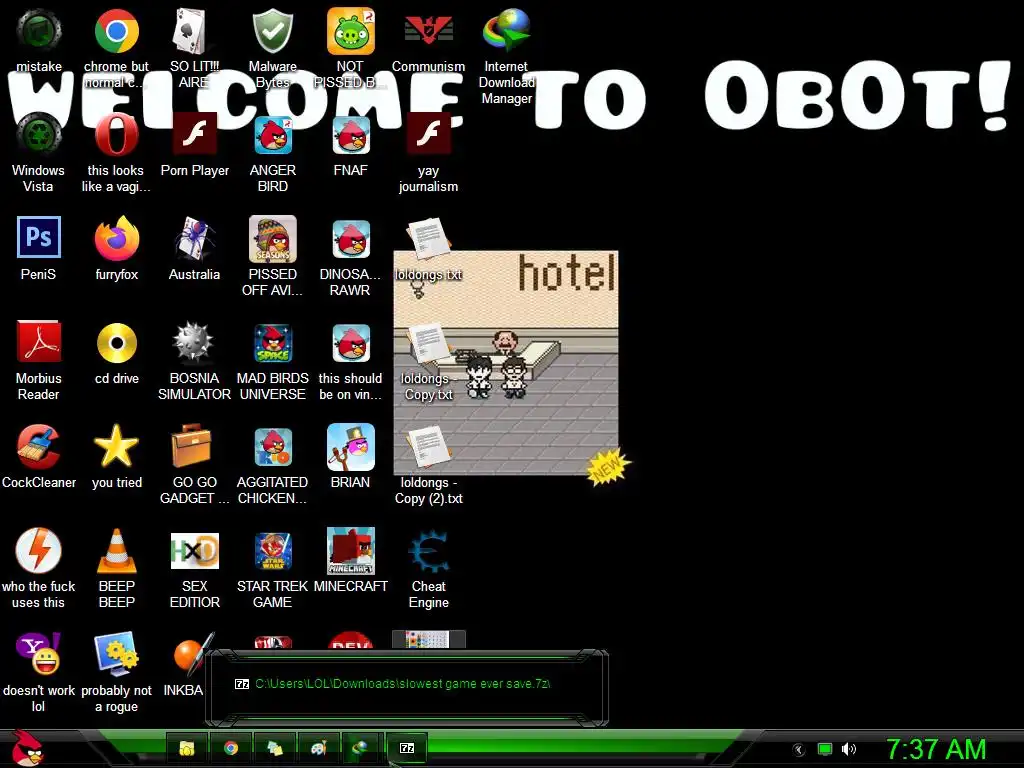
Task: Select the 'cd drive' disc icon
Action: point(116,343)
